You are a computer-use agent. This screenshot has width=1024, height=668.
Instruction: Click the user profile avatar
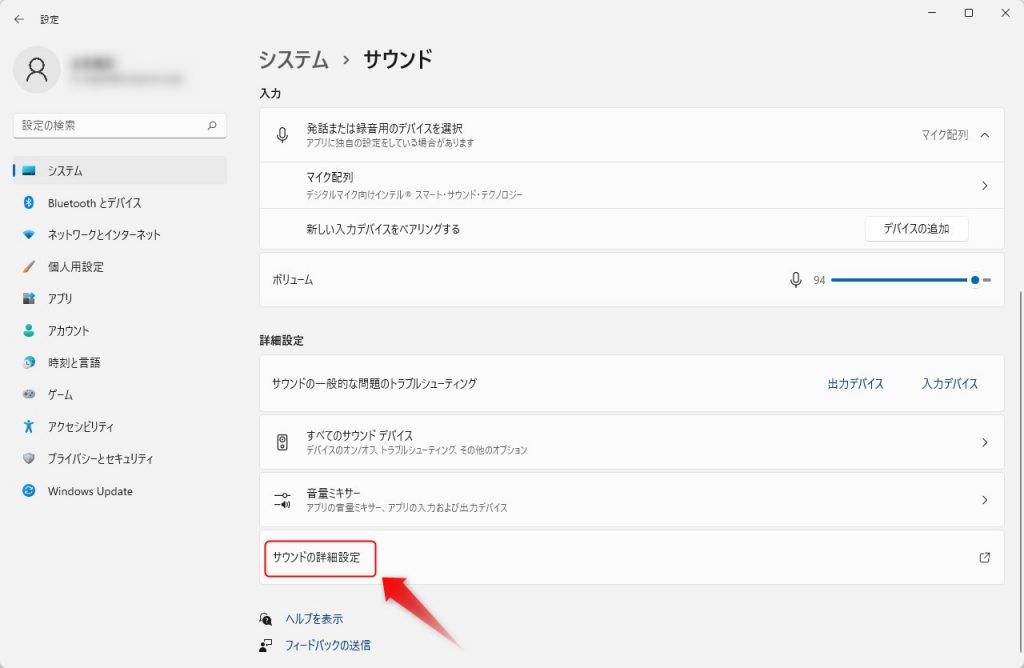click(37, 69)
